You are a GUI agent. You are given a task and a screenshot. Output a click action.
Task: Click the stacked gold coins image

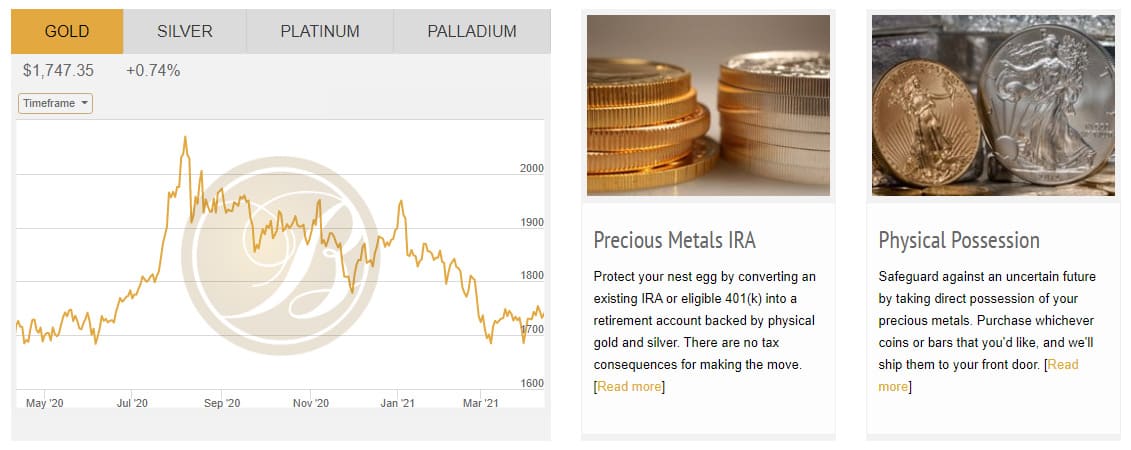coord(708,105)
